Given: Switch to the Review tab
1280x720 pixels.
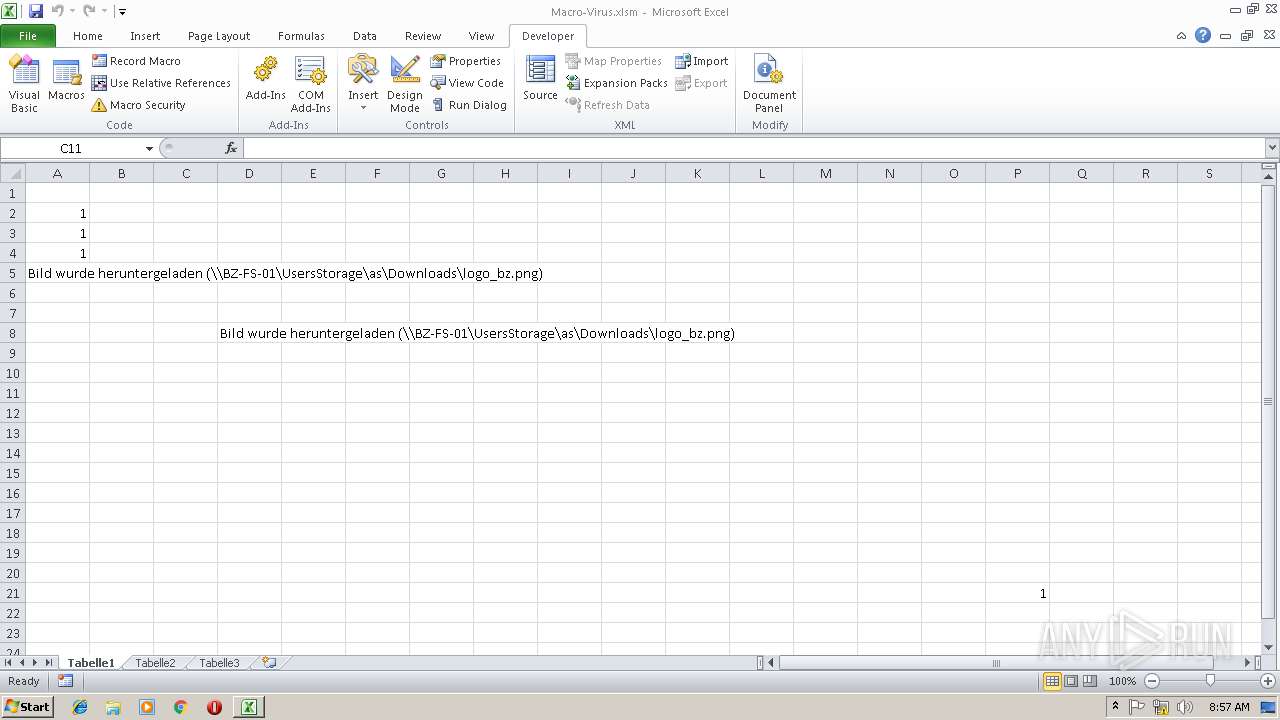Looking at the screenshot, I should click(423, 36).
